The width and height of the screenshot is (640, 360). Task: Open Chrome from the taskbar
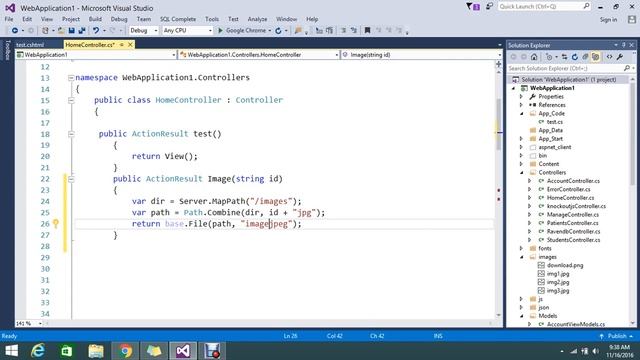[125, 351]
